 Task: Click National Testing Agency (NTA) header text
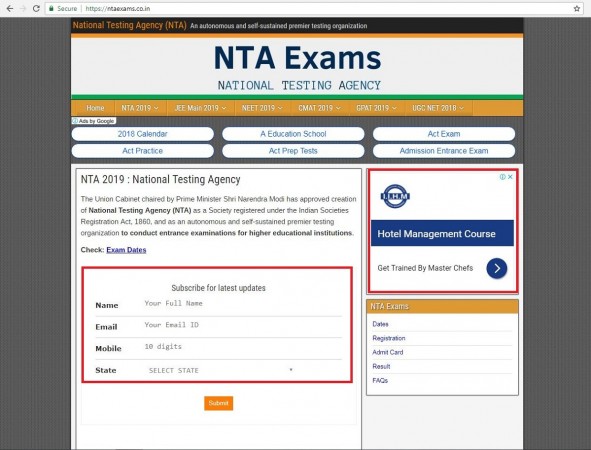click(x=129, y=25)
